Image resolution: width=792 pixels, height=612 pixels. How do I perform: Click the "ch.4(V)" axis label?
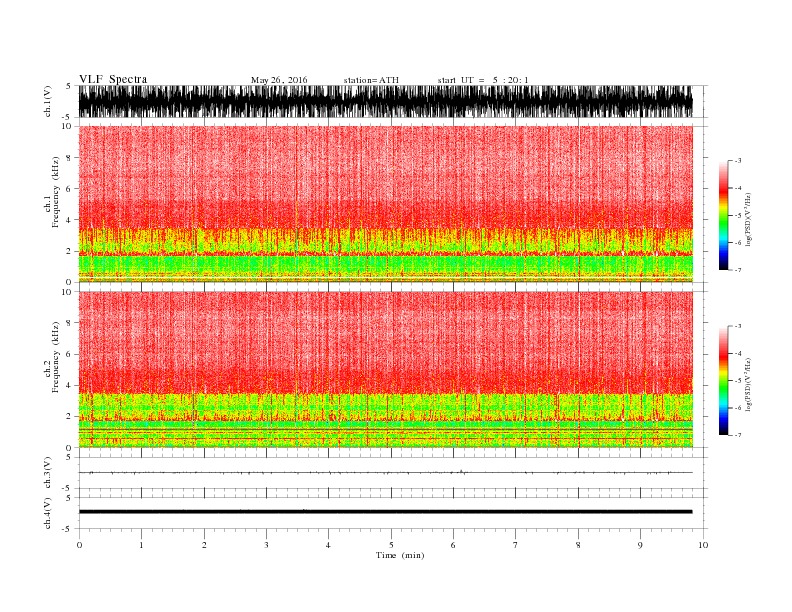pyautogui.click(x=48, y=513)
